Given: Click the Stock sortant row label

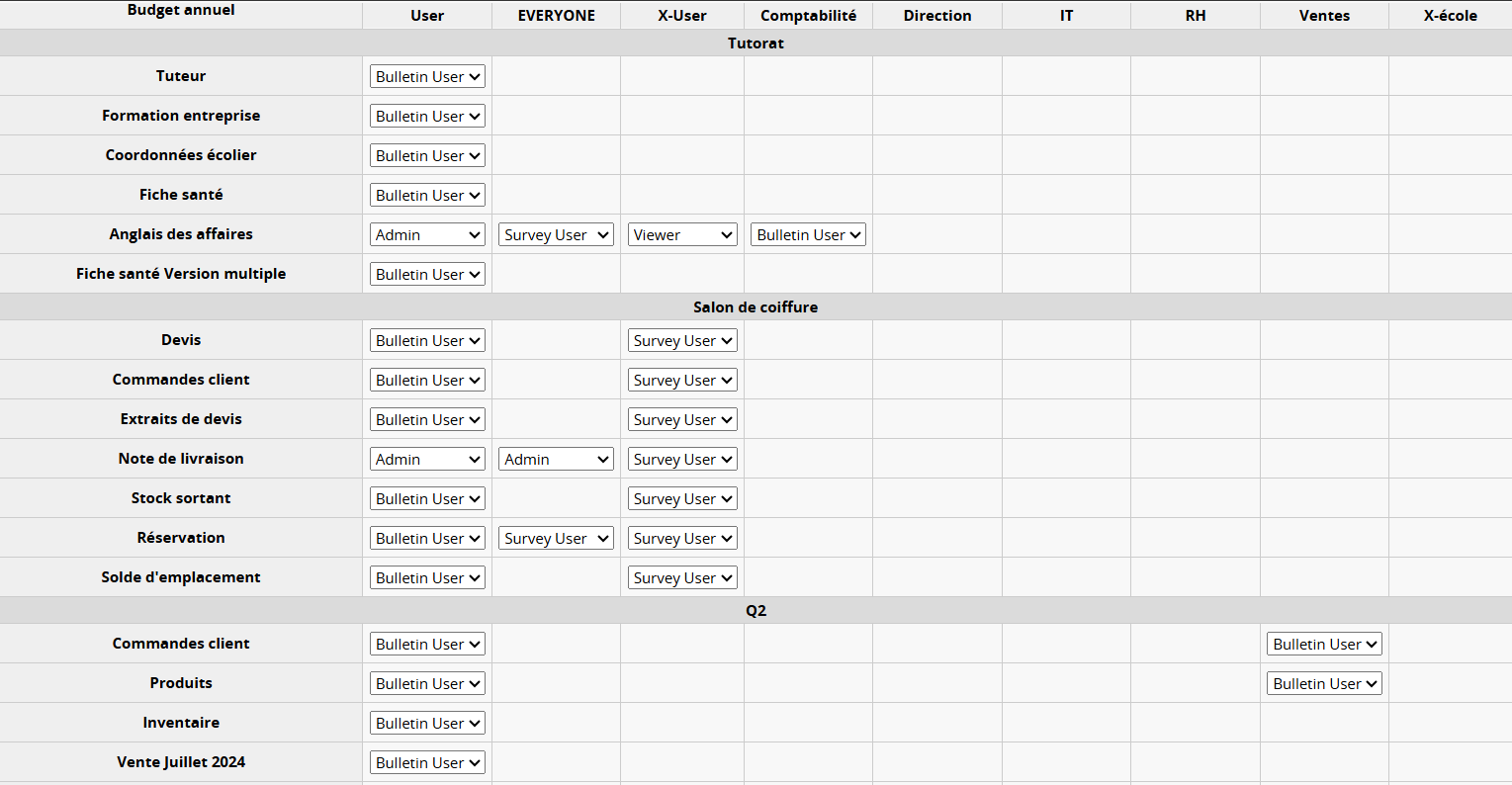Looking at the screenshot, I should pyautogui.click(x=181, y=498).
